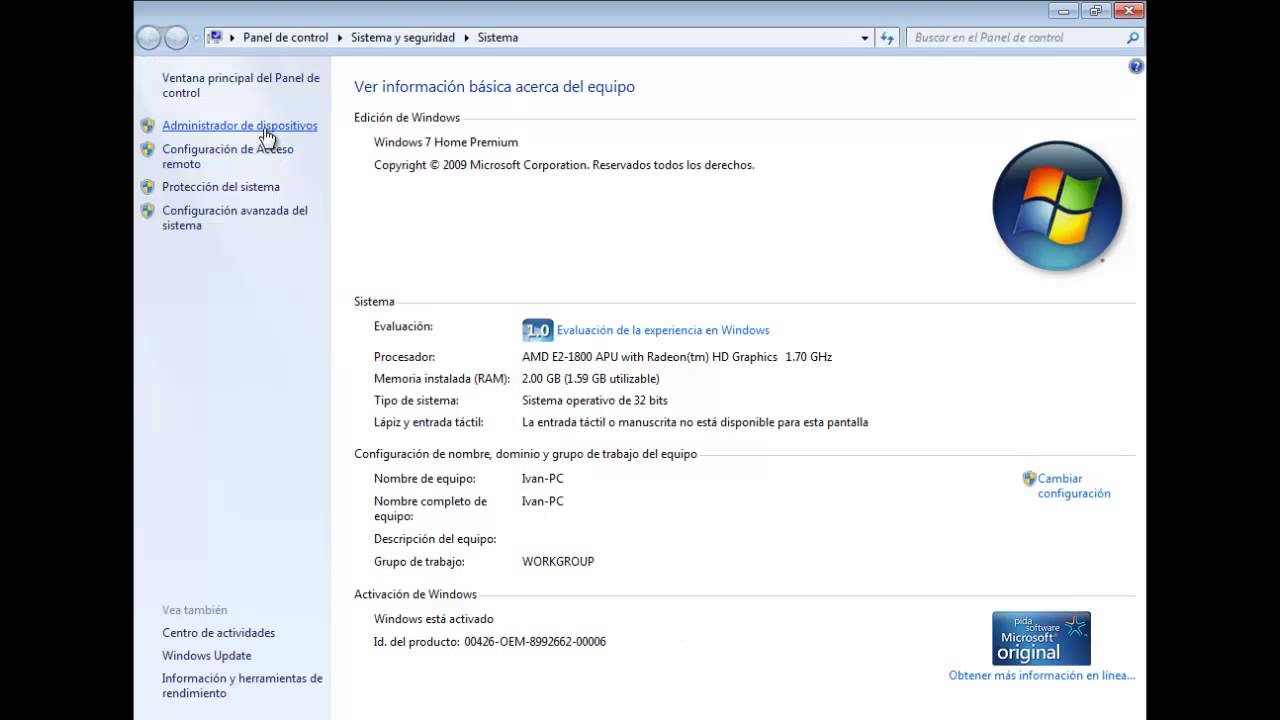Go to Panel de control breadcrumb

(286, 38)
